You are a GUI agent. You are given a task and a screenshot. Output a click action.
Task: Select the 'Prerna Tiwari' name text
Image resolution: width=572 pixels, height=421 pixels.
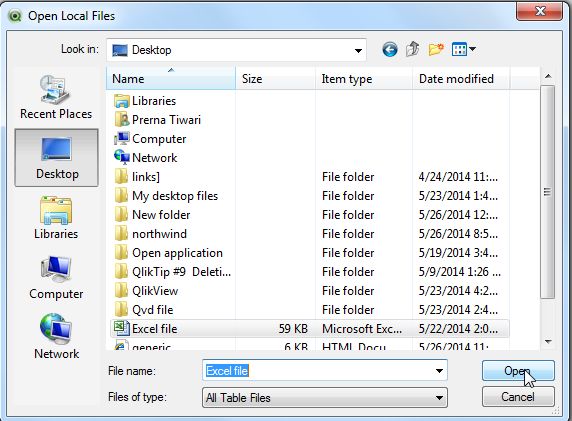[x=166, y=120]
